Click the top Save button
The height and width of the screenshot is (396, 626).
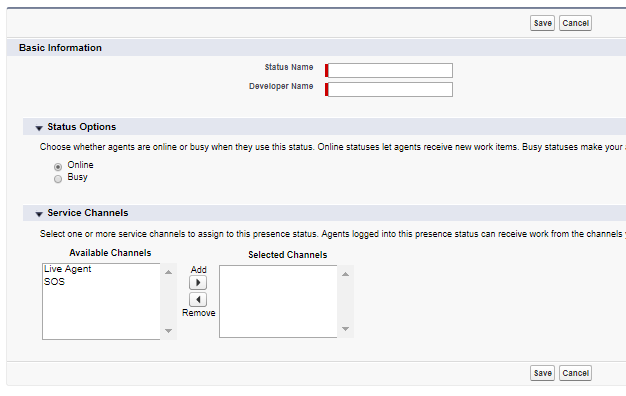coord(542,23)
